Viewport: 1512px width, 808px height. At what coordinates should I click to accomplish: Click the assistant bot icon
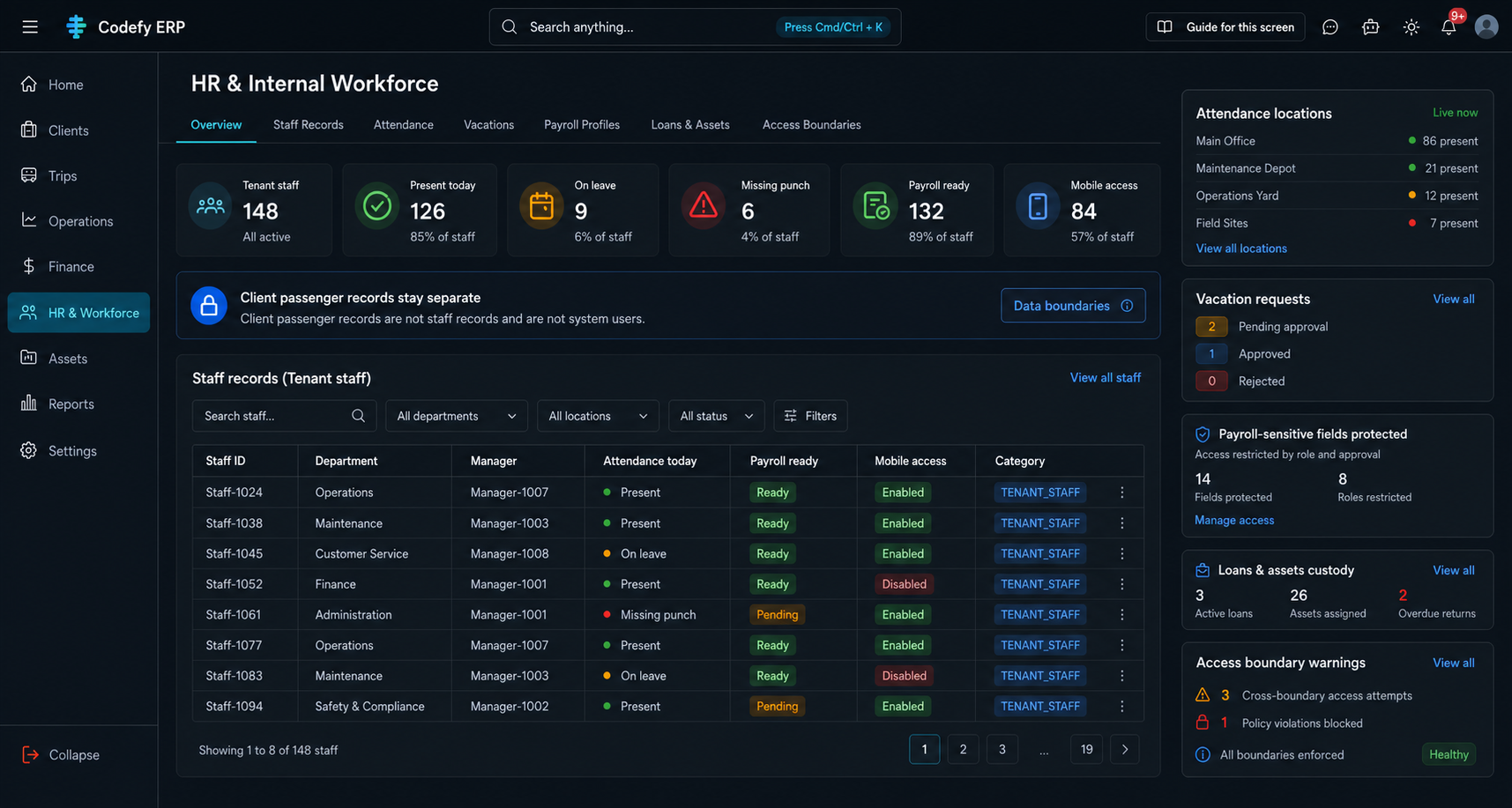click(x=1370, y=27)
